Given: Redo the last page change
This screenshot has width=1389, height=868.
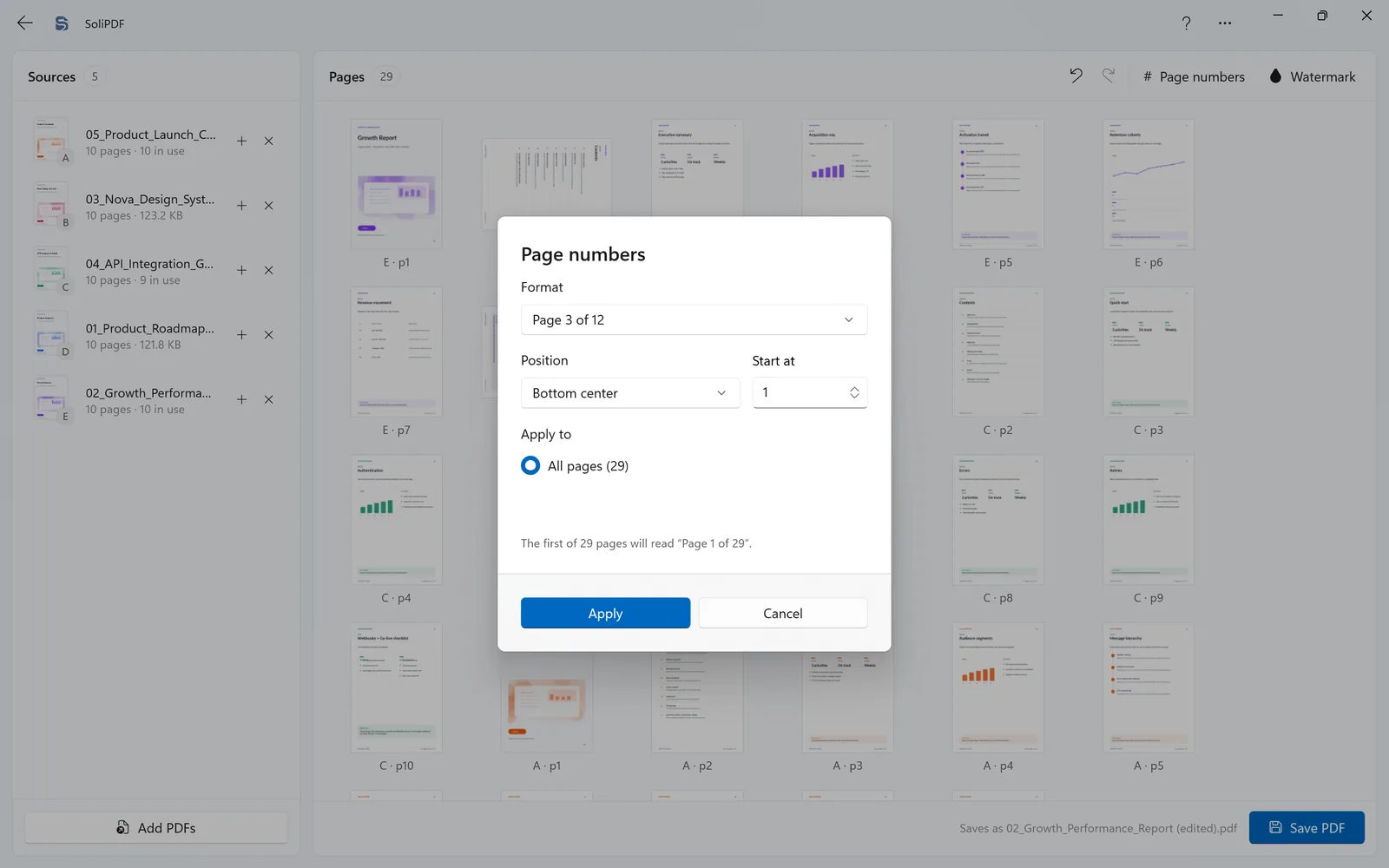Looking at the screenshot, I should (1109, 76).
